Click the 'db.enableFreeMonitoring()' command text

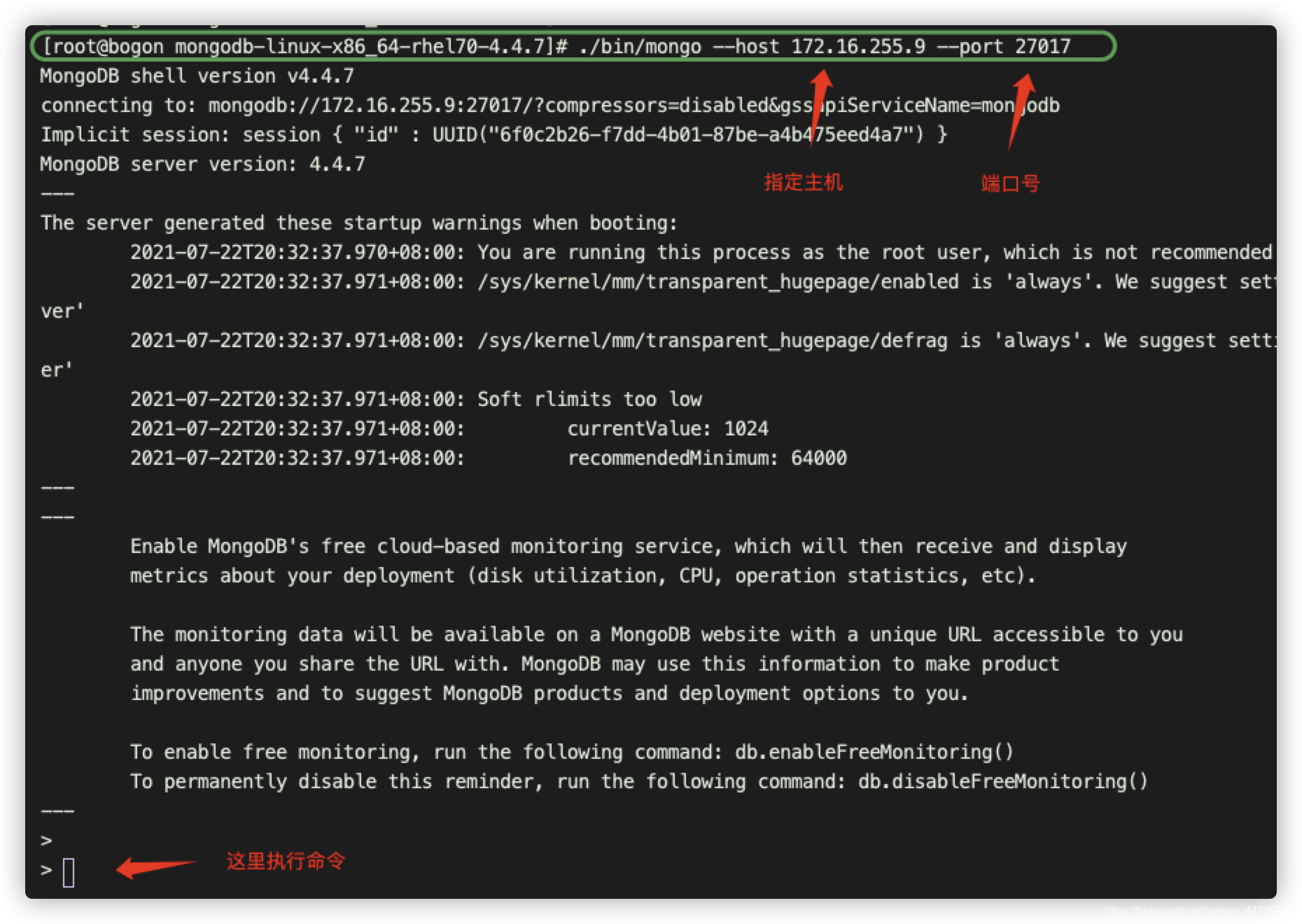pyautogui.click(x=874, y=752)
